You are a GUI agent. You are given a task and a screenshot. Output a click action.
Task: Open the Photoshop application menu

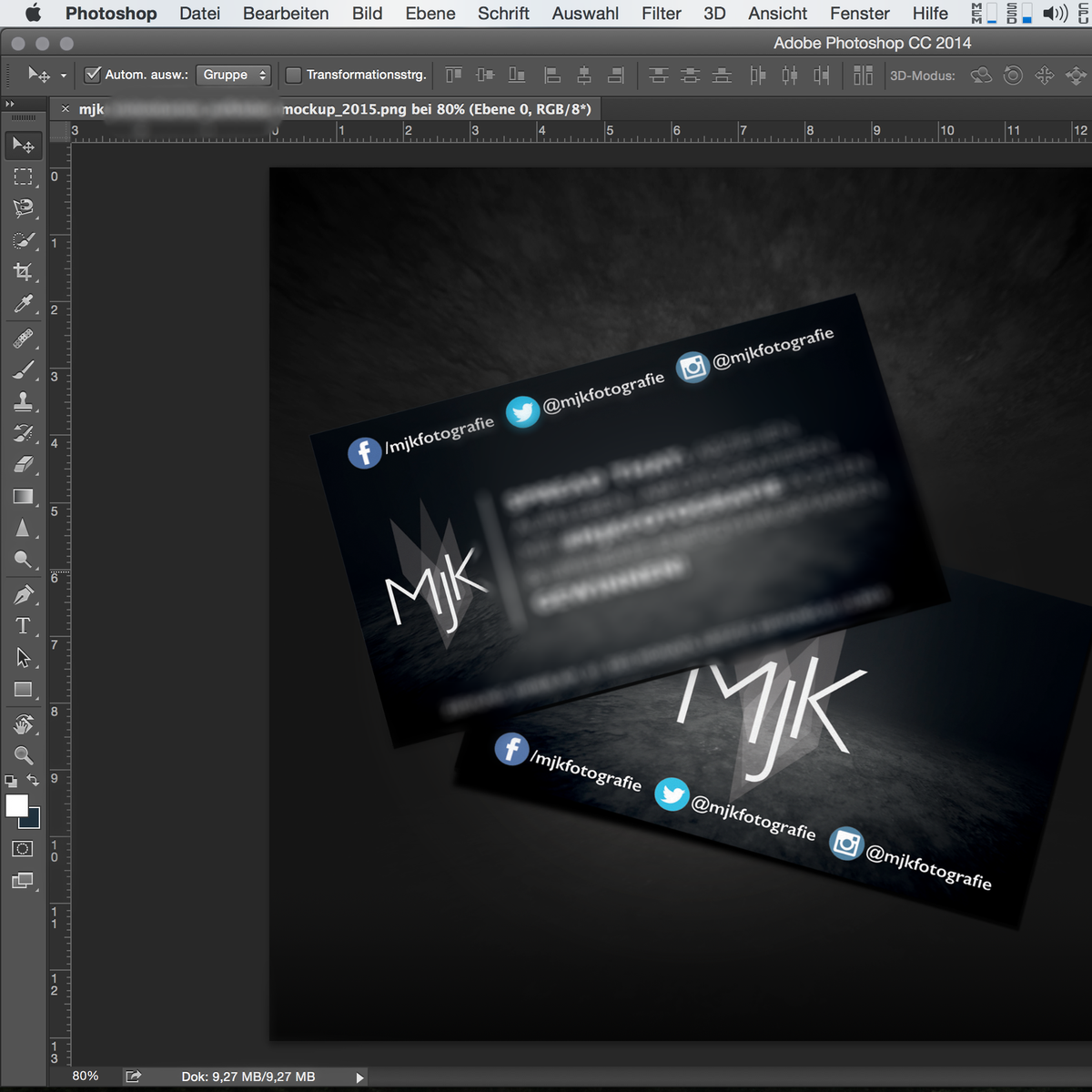coord(111,14)
